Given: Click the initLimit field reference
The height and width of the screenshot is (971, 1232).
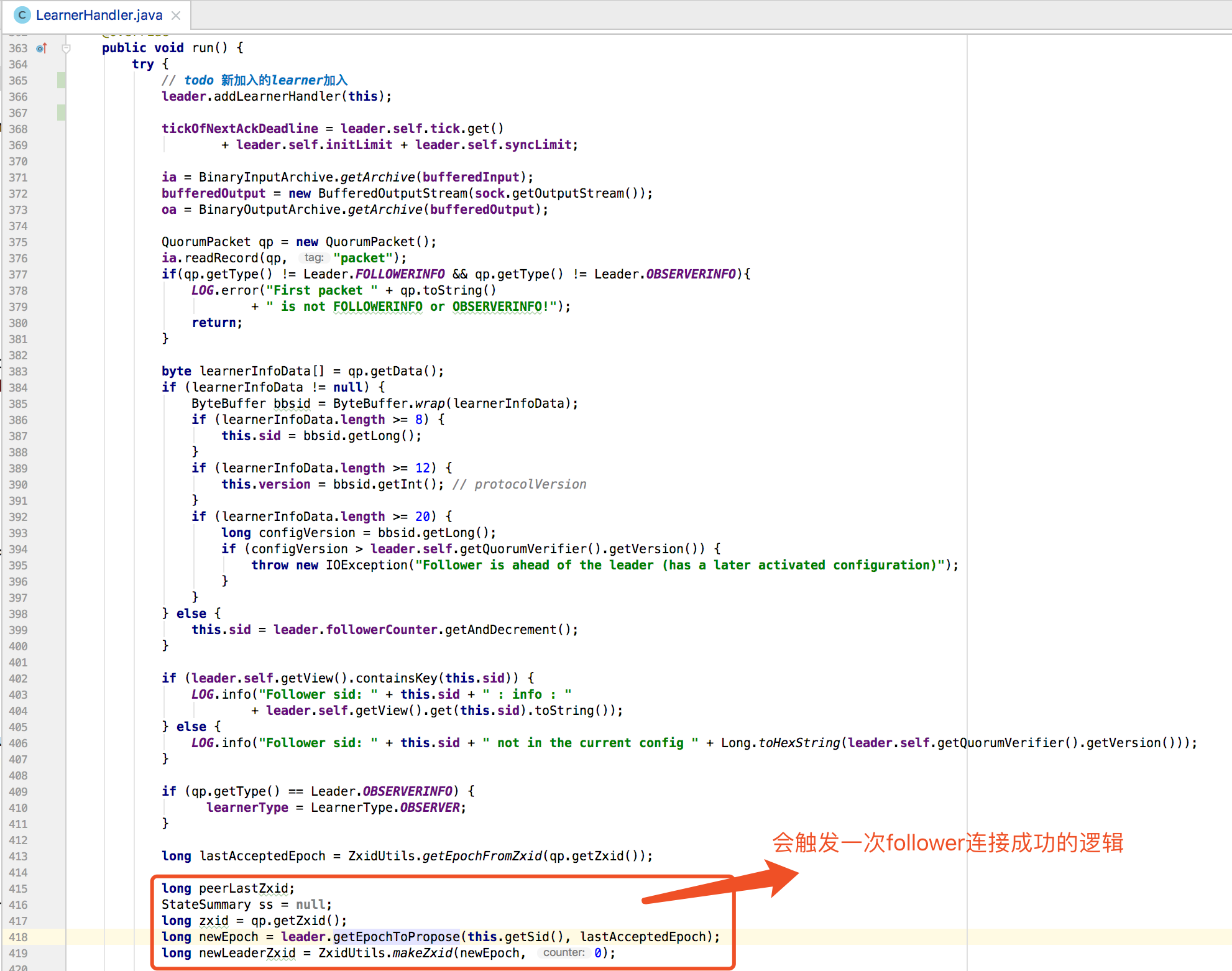Looking at the screenshot, I should click(x=359, y=145).
